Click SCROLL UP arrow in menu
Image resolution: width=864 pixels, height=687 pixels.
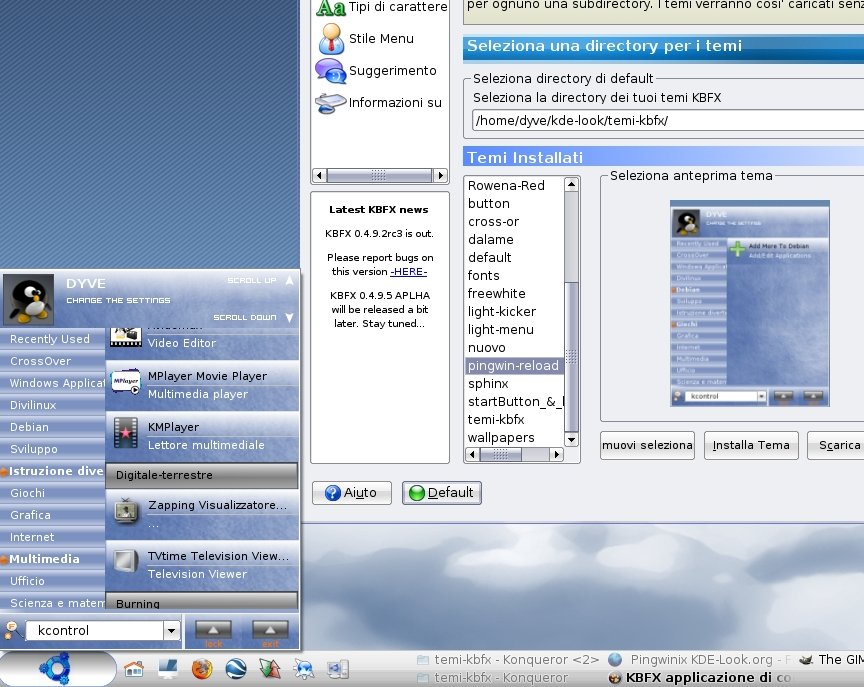(x=289, y=280)
